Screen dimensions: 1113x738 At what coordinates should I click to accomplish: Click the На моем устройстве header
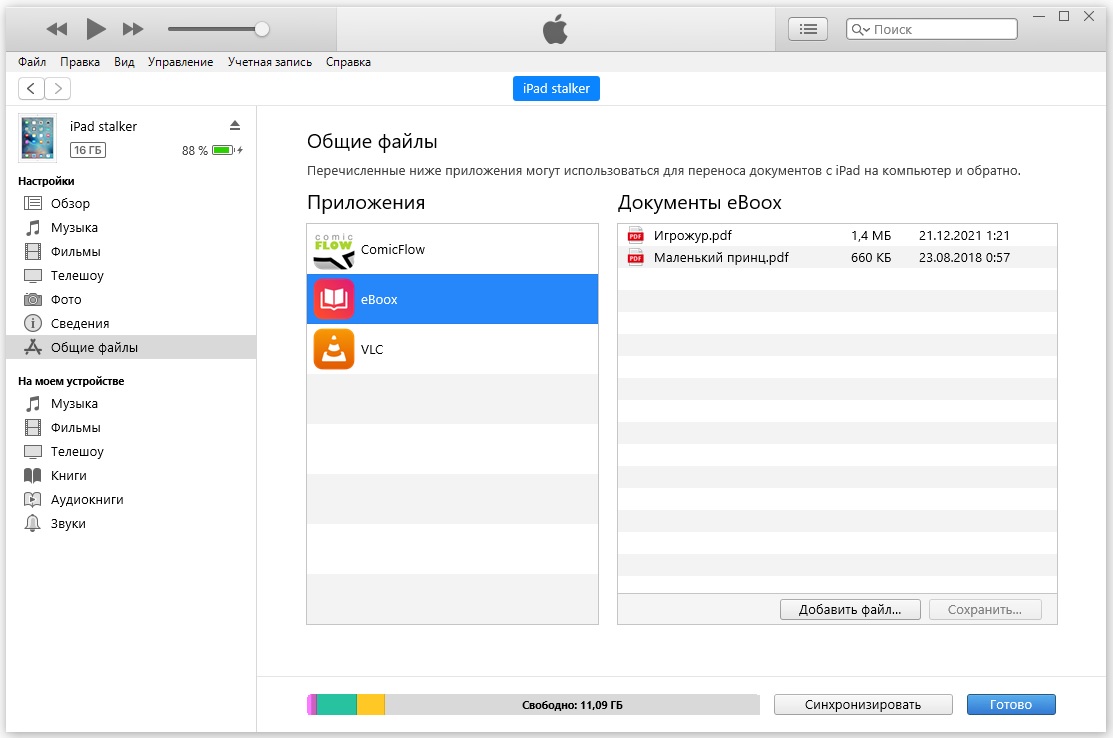tap(71, 381)
